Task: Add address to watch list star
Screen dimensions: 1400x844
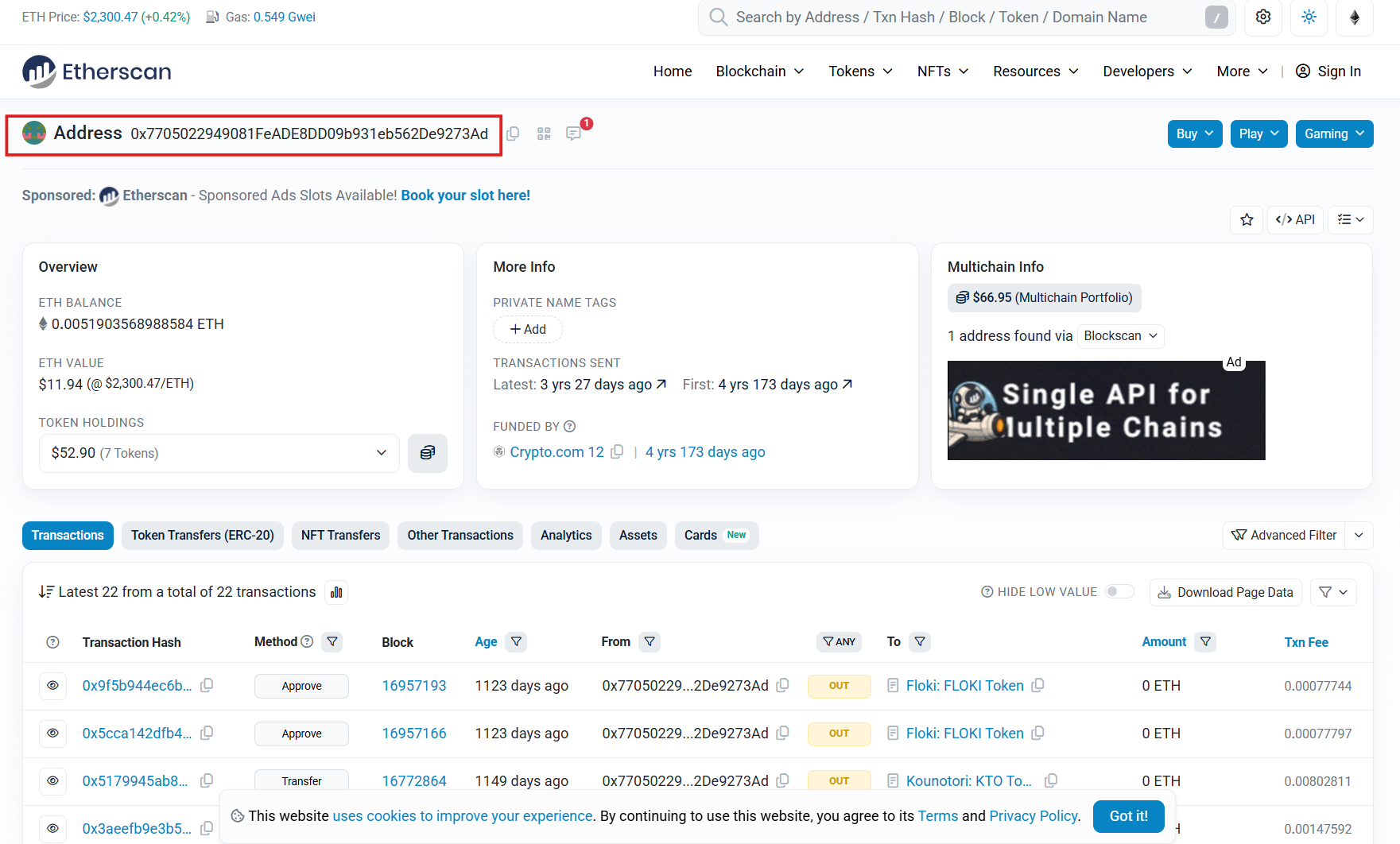Action: point(1247,219)
